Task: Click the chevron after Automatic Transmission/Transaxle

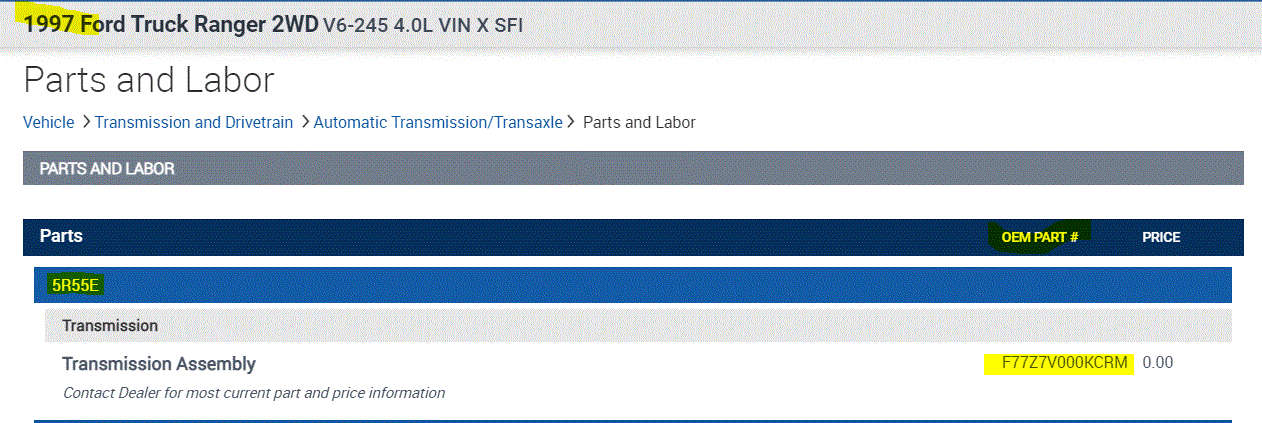Action: [572, 122]
